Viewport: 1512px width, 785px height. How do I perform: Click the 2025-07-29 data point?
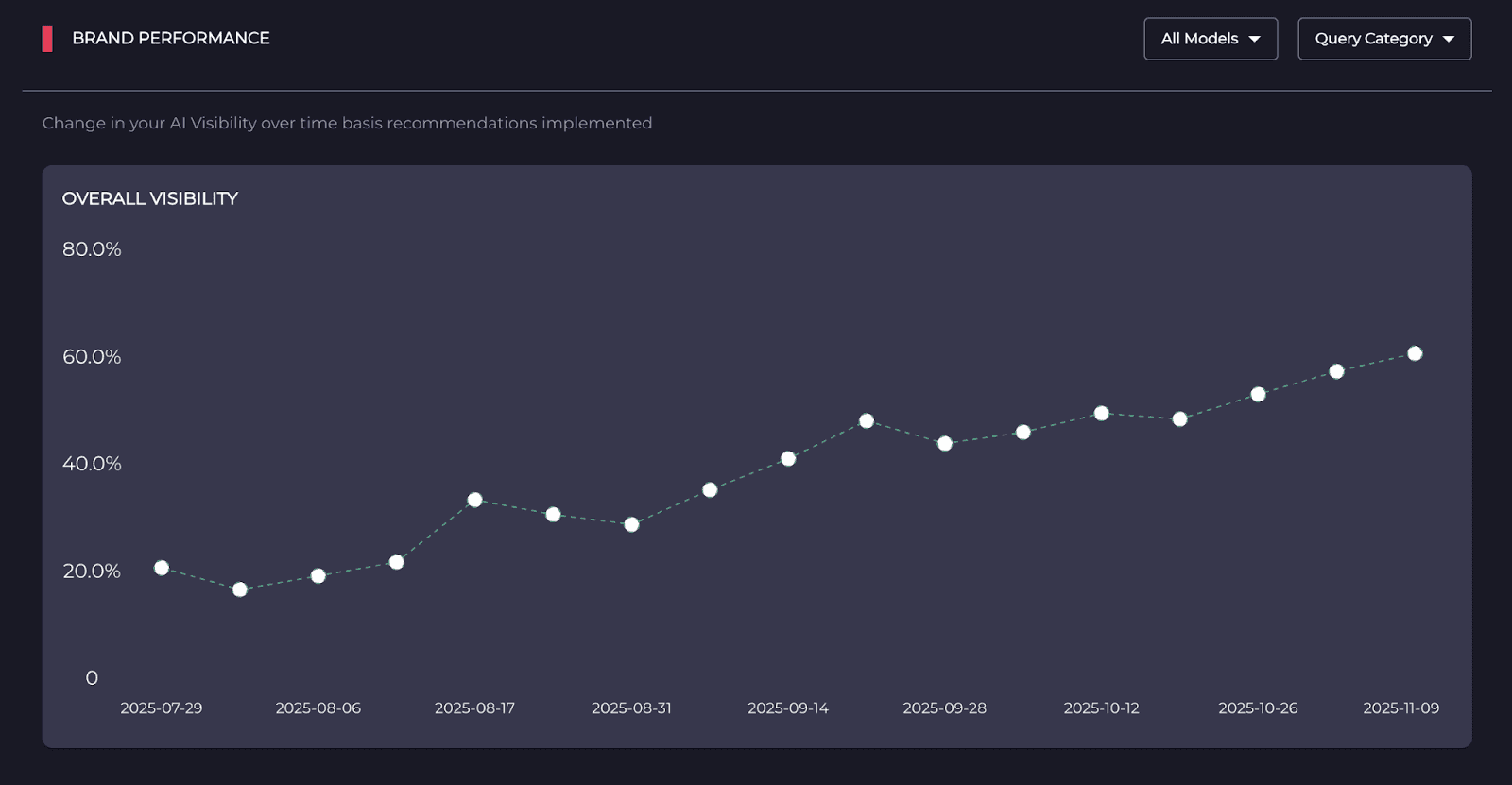[x=162, y=568]
